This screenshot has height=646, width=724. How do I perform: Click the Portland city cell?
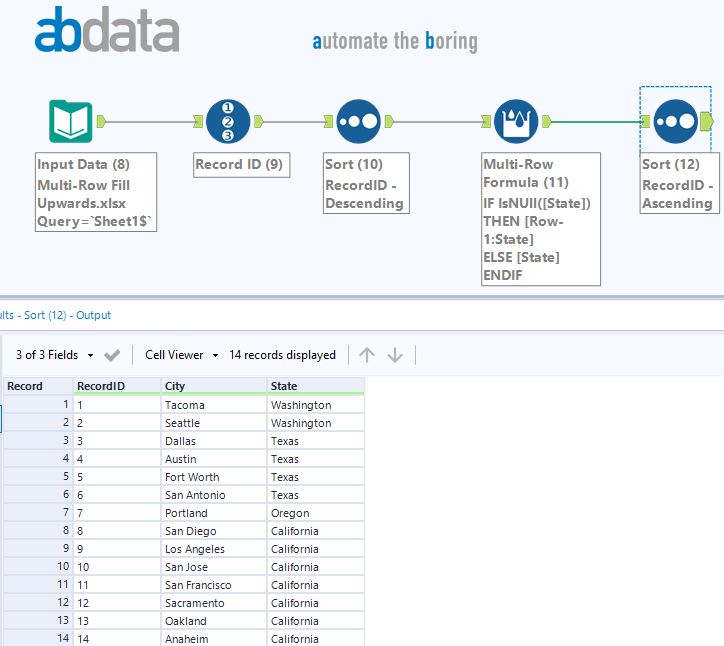click(x=214, y=513)
